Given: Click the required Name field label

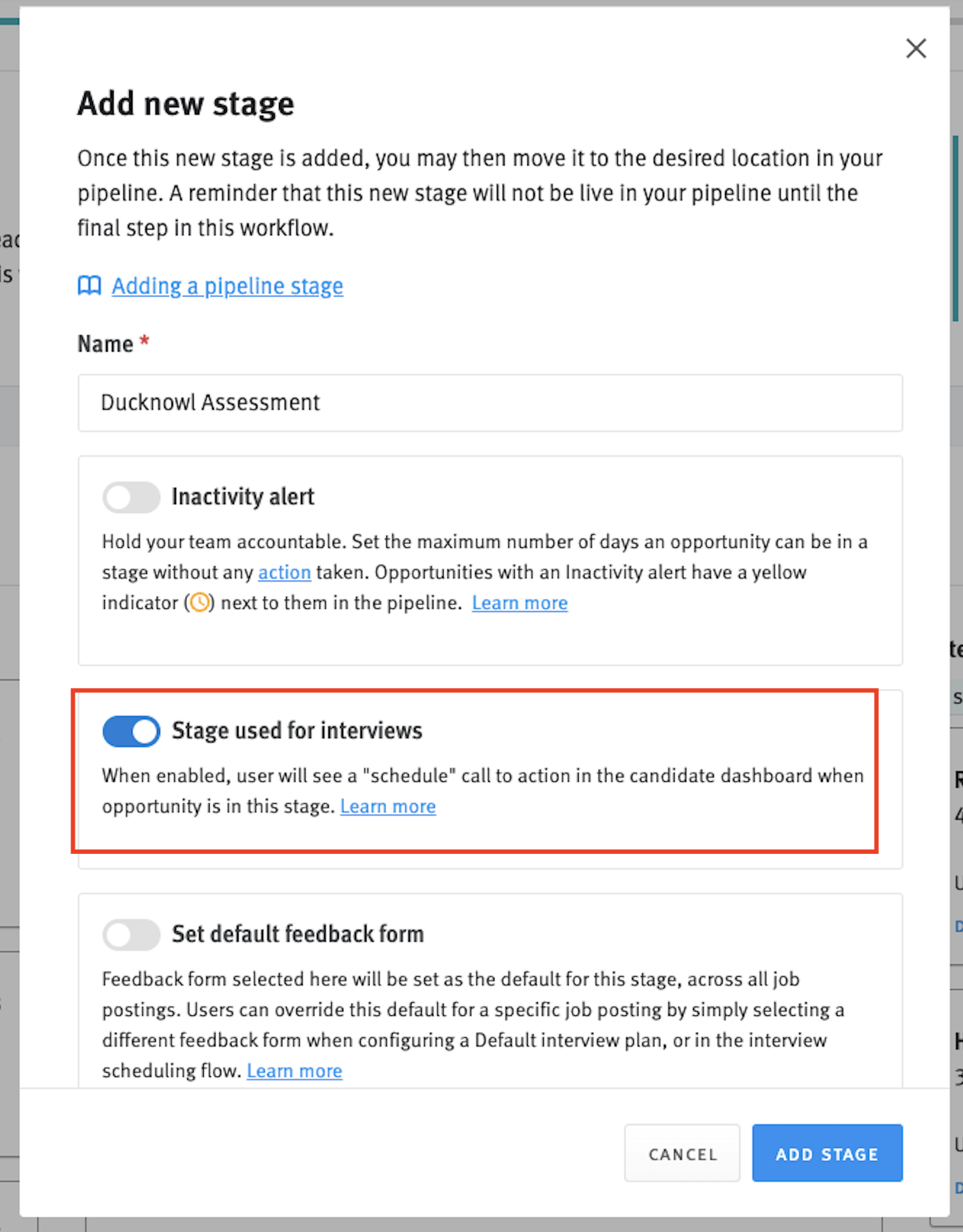Looking at the screenshot, I should (105, 344).
